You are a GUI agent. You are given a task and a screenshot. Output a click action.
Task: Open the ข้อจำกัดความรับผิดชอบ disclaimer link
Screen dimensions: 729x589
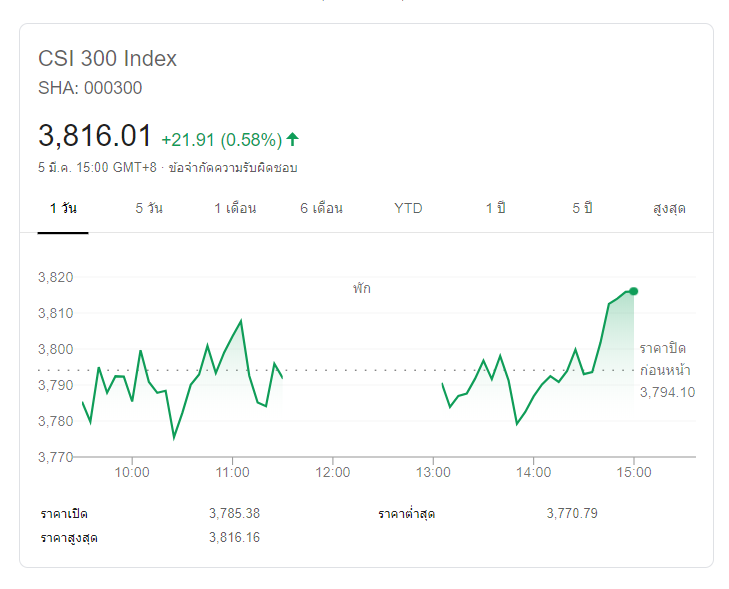coord(233,168)
